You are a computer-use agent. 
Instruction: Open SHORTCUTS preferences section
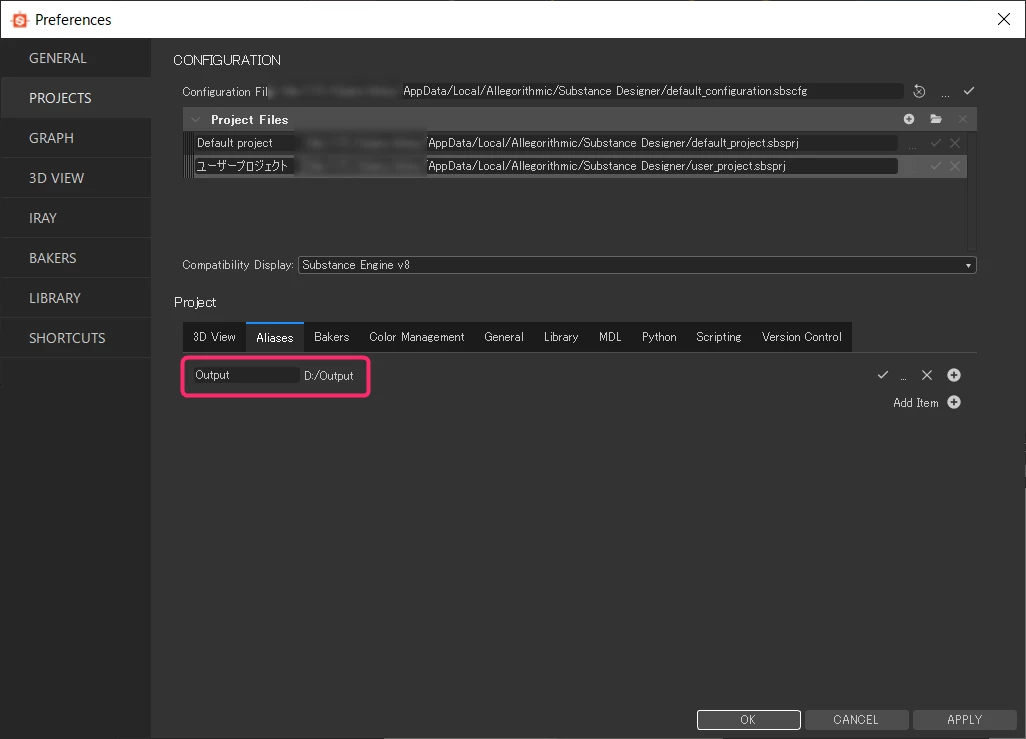tap(76, 338)
